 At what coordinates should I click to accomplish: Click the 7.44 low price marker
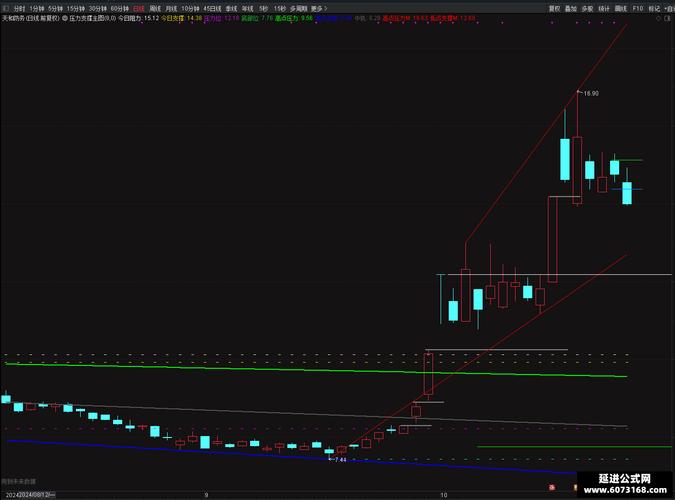tap(340, 459)
